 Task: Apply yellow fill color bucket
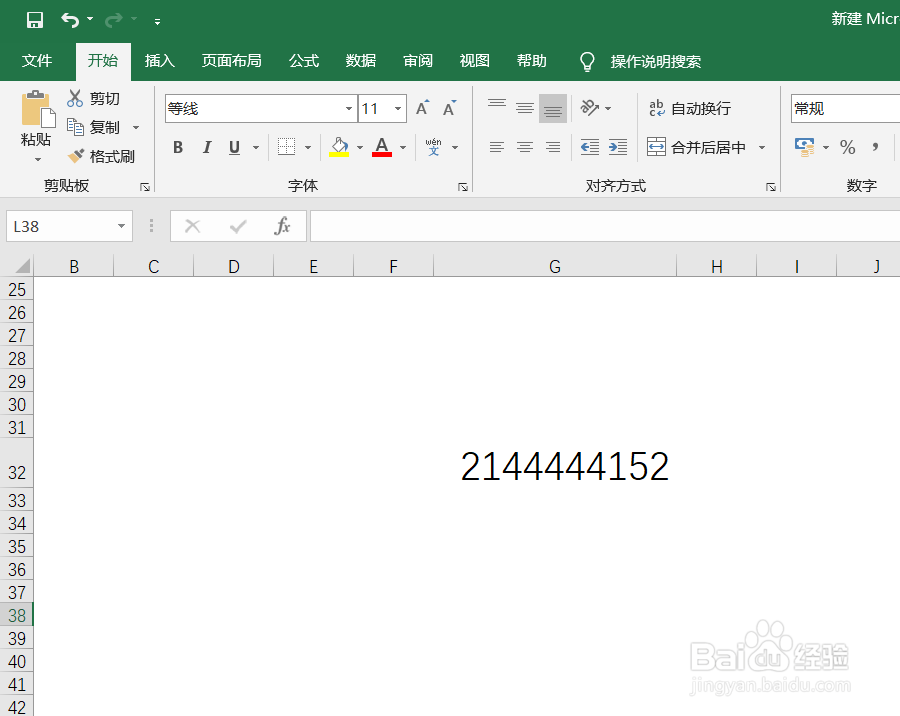point(339,147)
